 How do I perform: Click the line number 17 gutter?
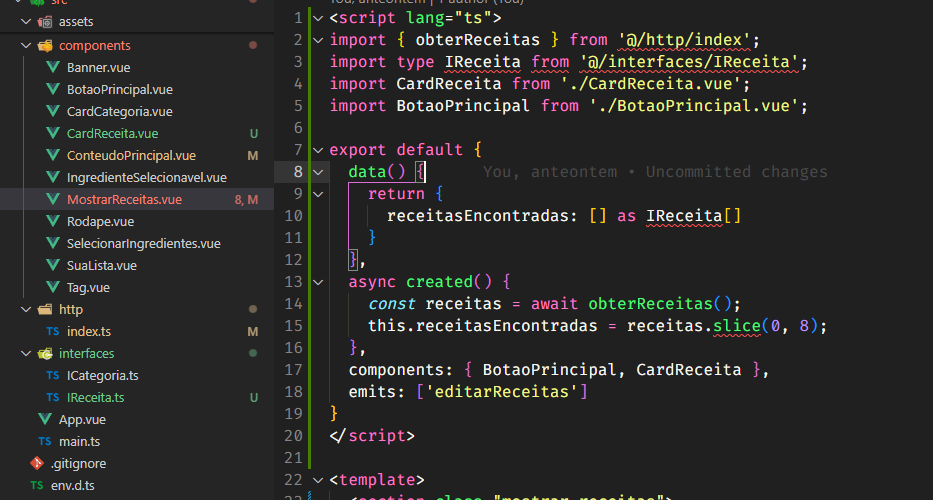point(293,370)
